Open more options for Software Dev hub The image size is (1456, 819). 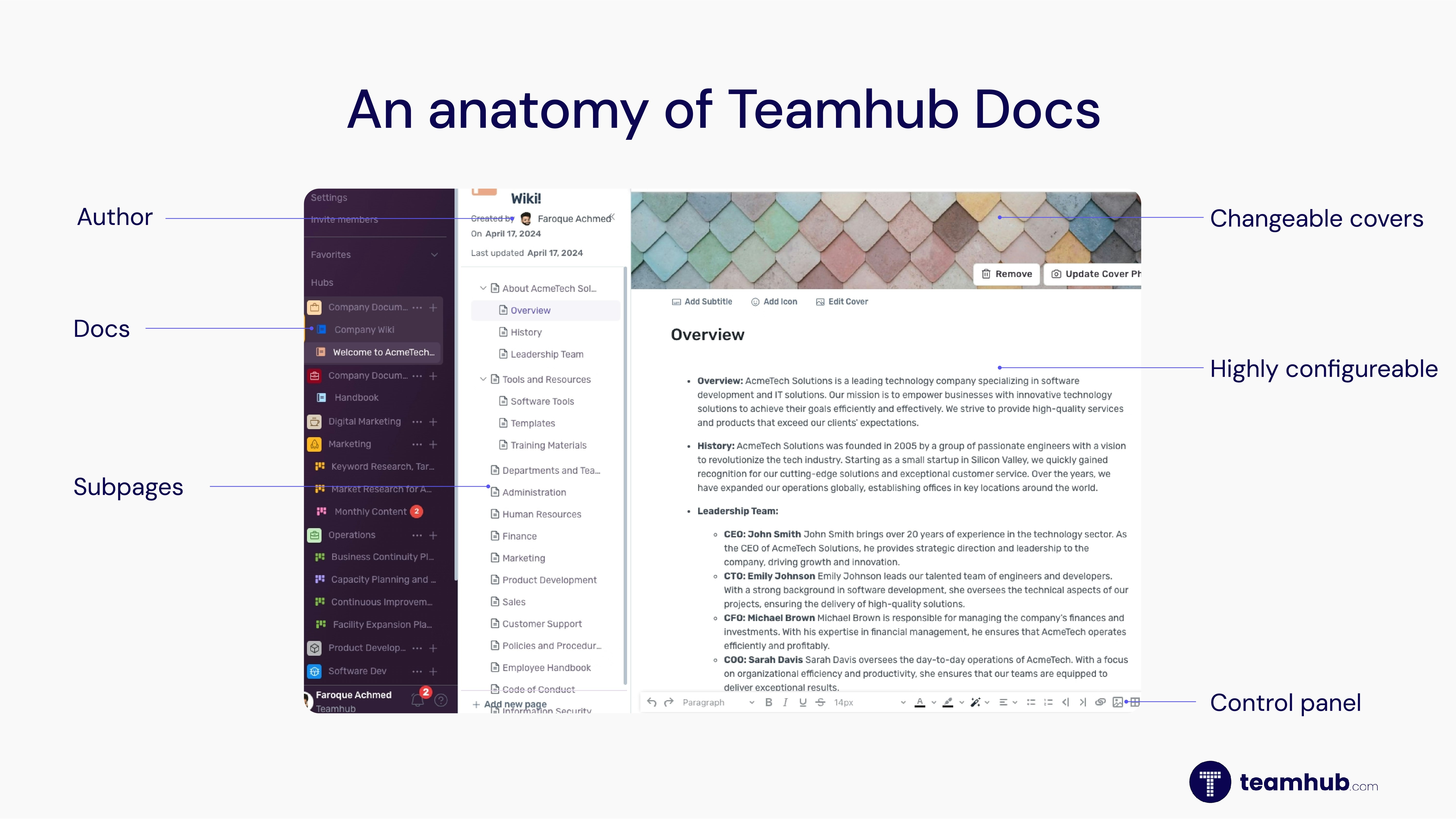pyautogui.click(x=417, y=672)
